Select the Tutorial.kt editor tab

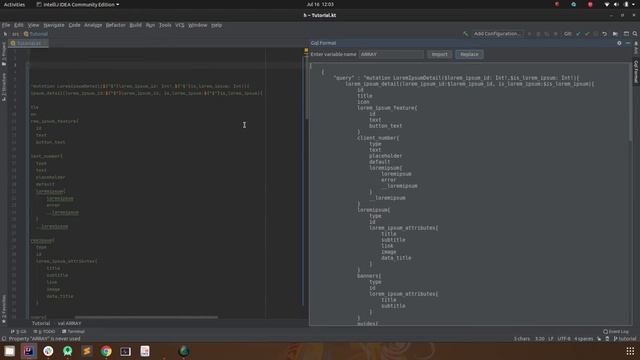(27, 43)
